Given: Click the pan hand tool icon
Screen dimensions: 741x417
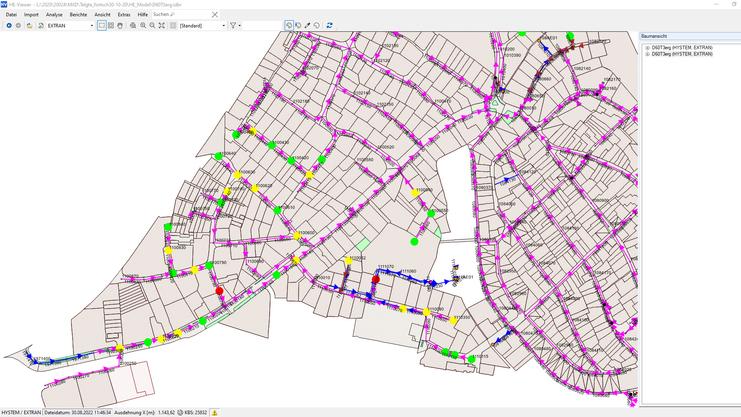Looking at the screenshot, I should pyautogui.click(x=120, y=25).
